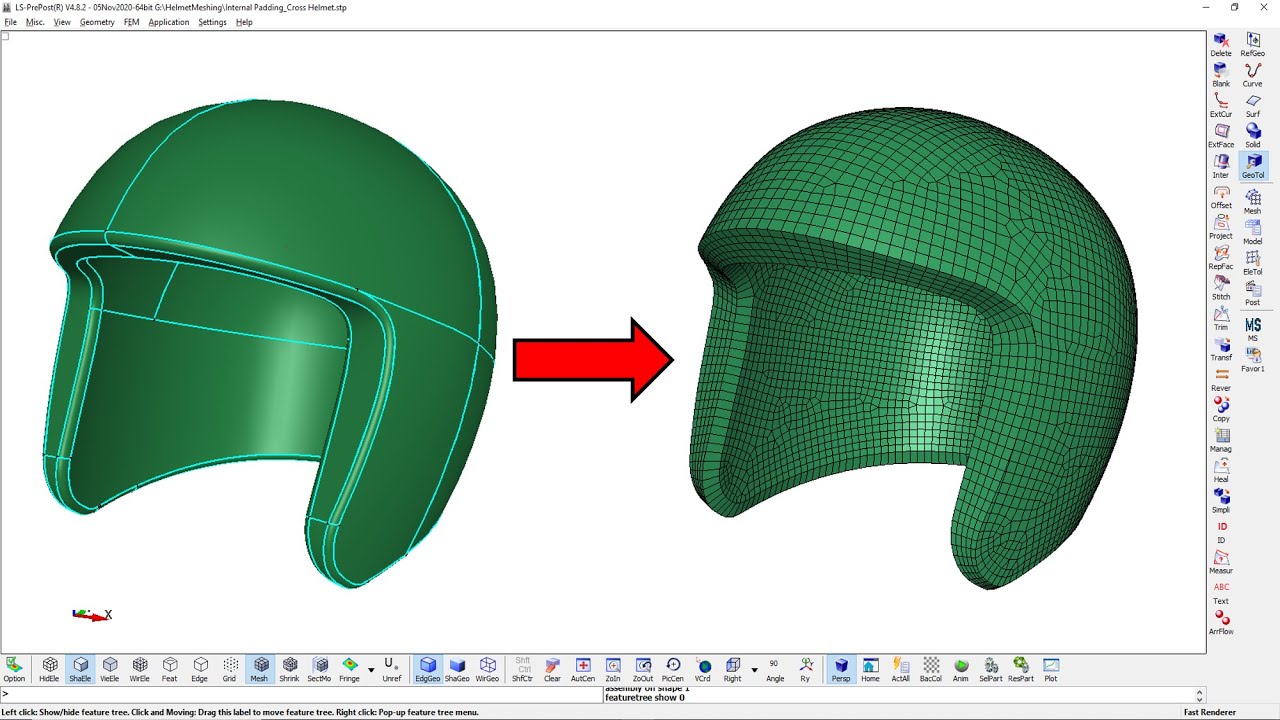This screenshot has height=720, width=1280.
Task: Toggle Feat feature line display
Action: [x=170, y=669]
